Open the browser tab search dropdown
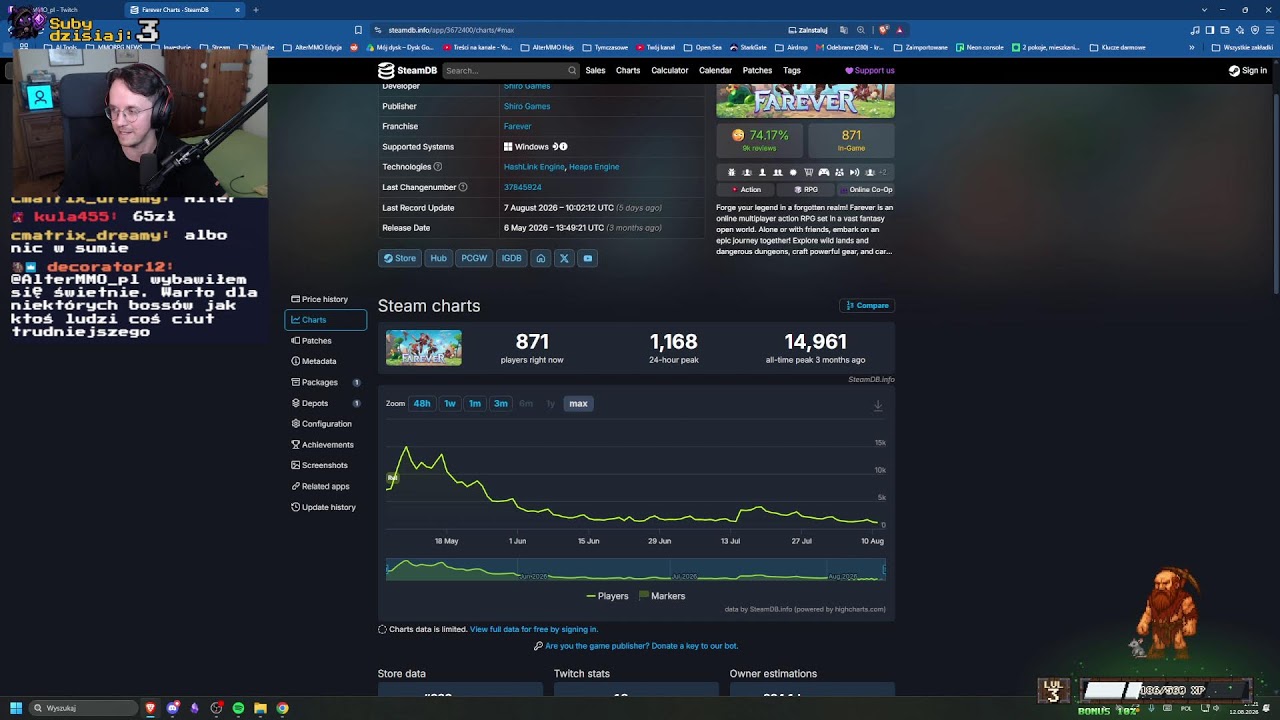 coord(1205,10)
